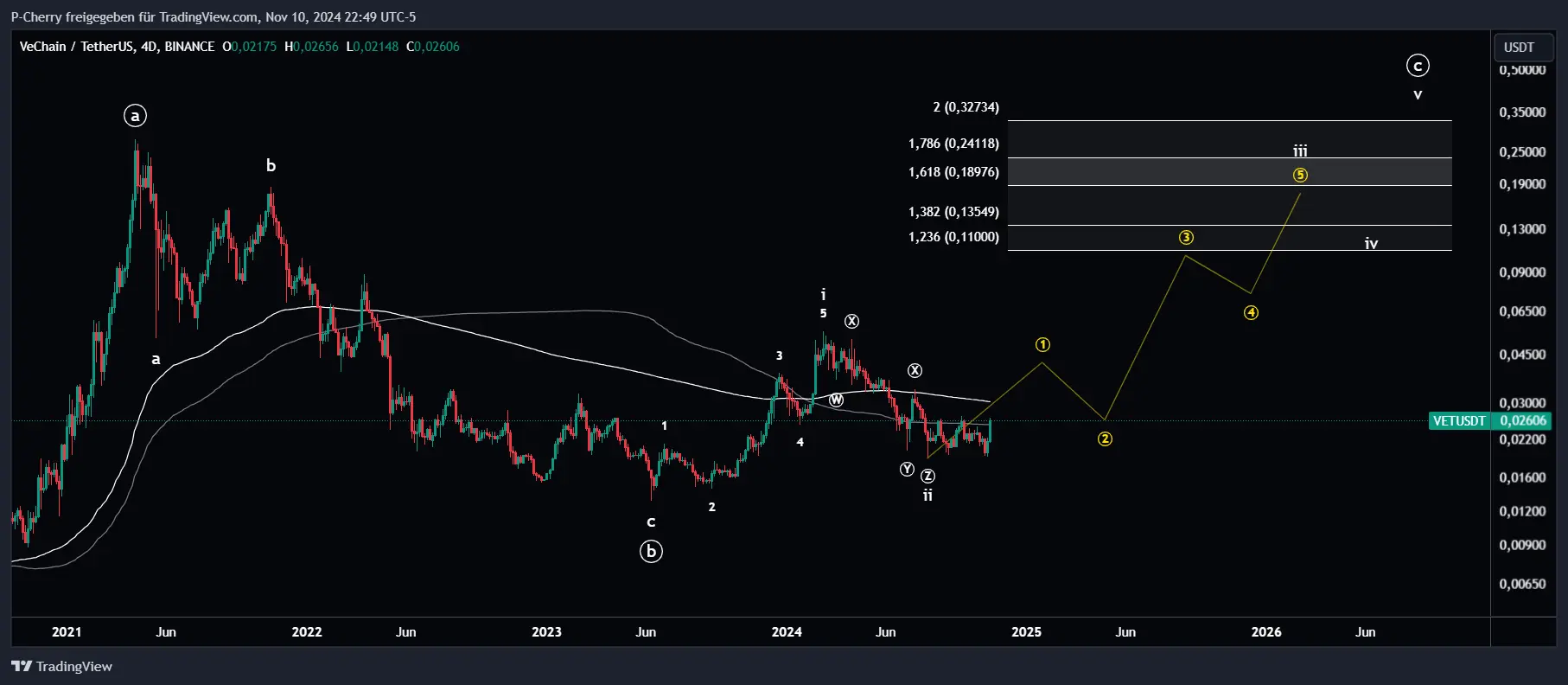
Task: Click price axis level 0,35000
Action: (x=1522, y=112)
